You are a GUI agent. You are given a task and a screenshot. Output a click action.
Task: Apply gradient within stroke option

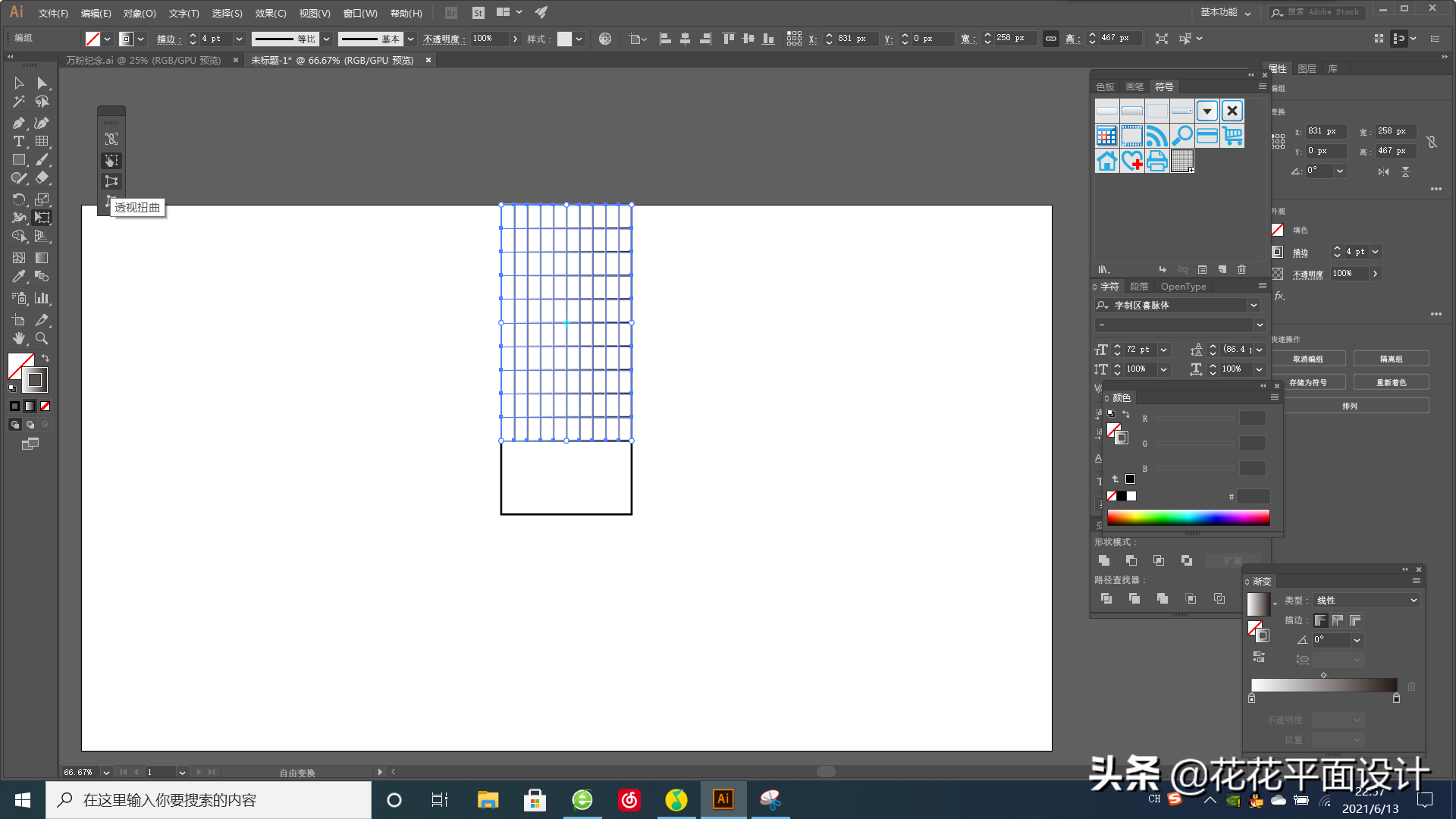coord(1320,620)
